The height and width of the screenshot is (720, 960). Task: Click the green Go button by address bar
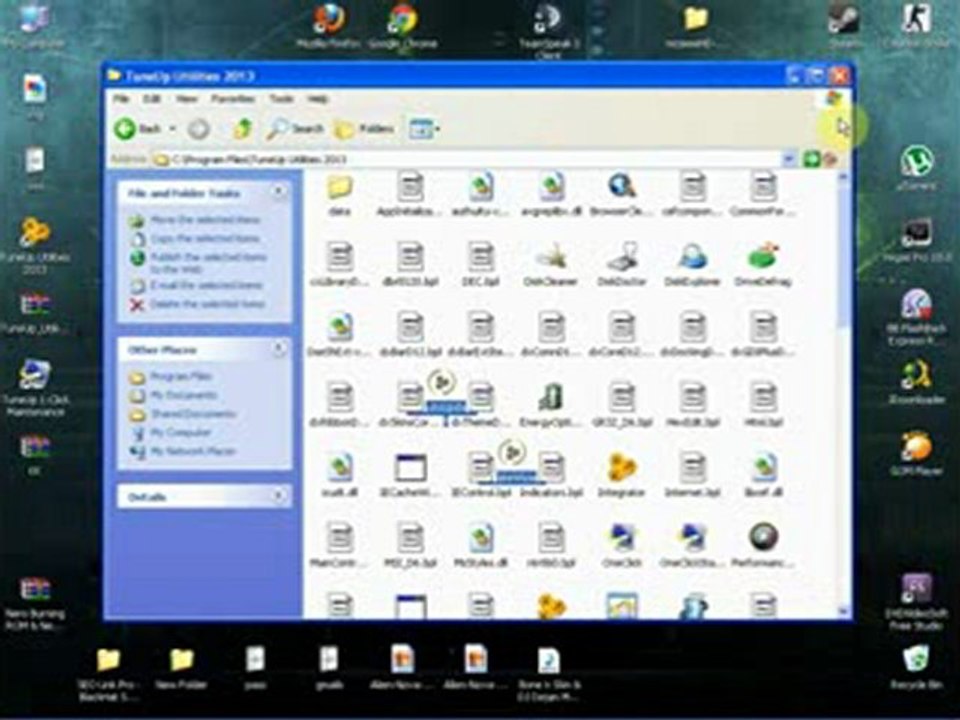click(811, 159)
